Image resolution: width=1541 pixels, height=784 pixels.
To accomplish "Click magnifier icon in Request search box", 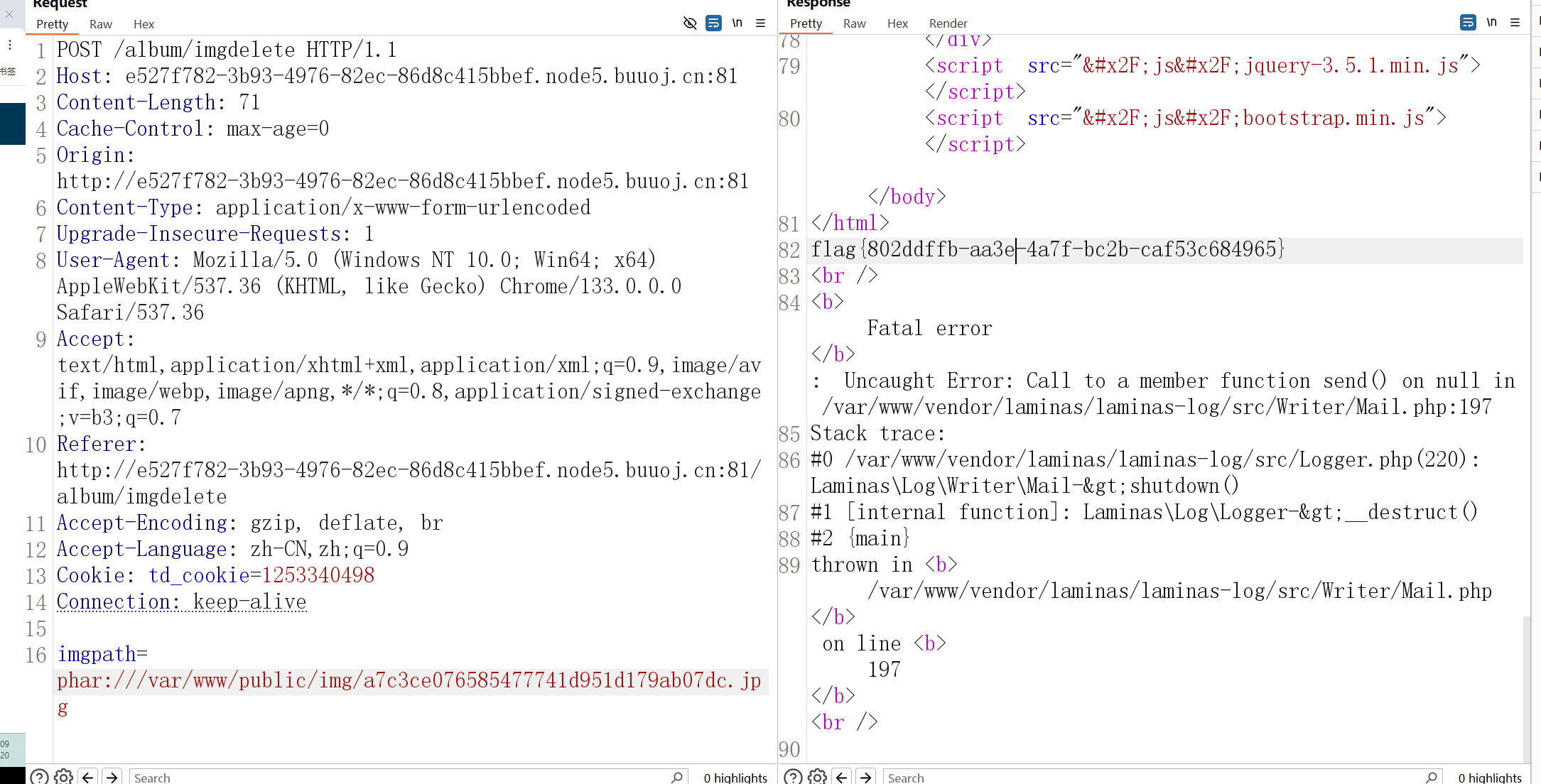I will tap(677, 778).
